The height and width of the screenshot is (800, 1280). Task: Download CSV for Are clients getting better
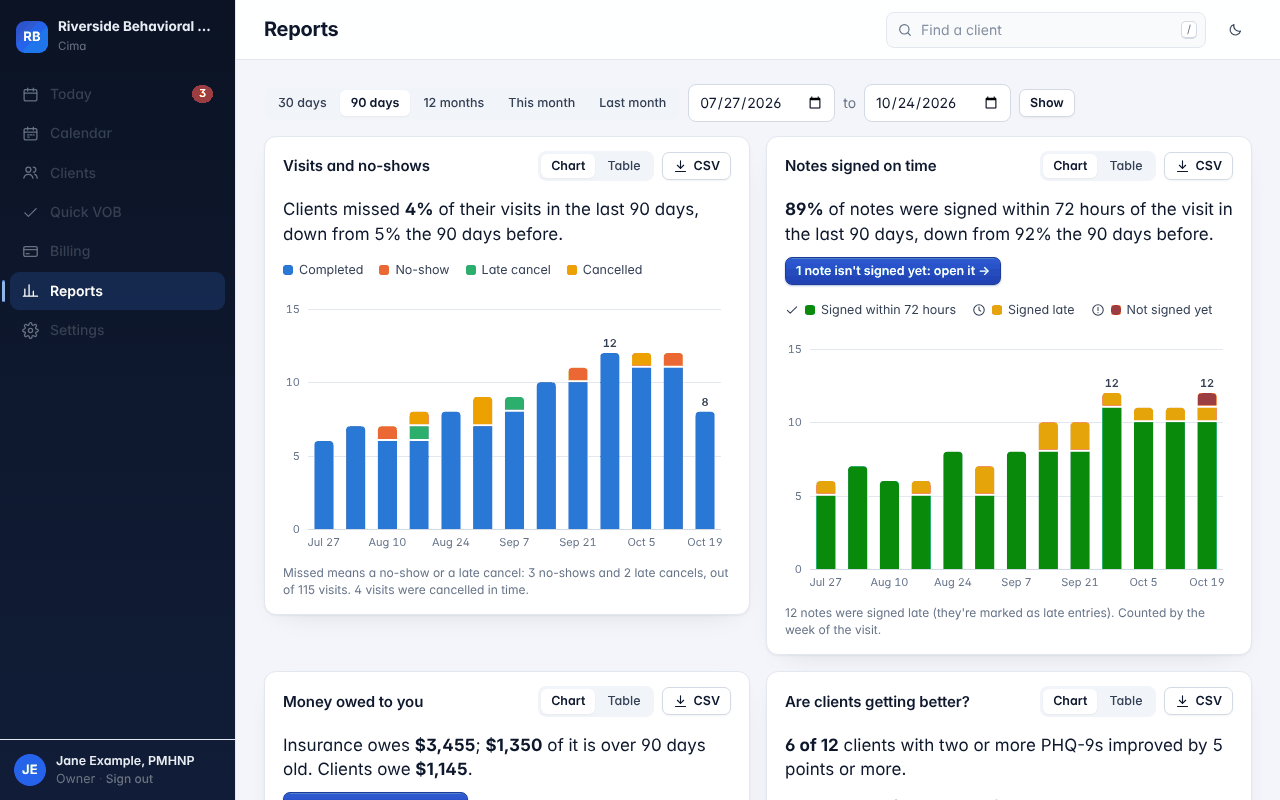point(1198,701)
